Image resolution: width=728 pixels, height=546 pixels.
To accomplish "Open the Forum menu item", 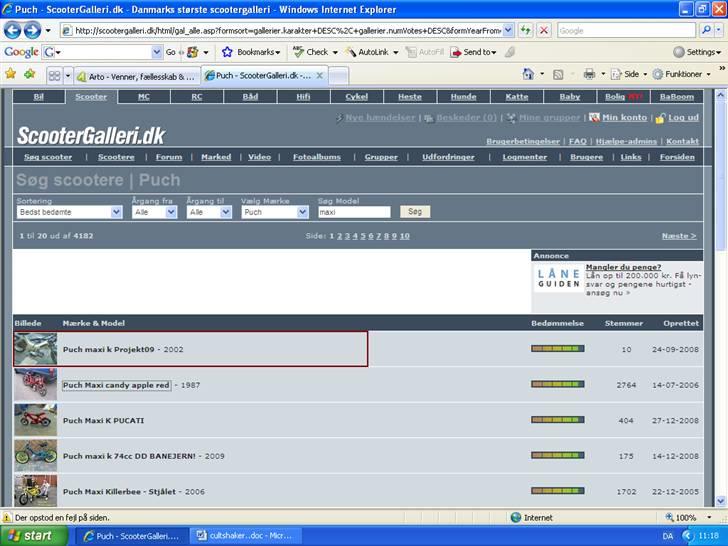I will point(169,157).
